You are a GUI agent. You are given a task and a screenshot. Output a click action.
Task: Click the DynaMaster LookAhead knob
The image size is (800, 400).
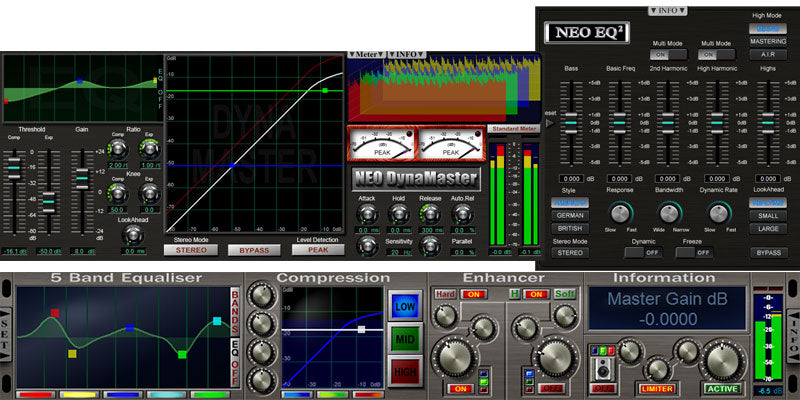(x=133, y=235)
